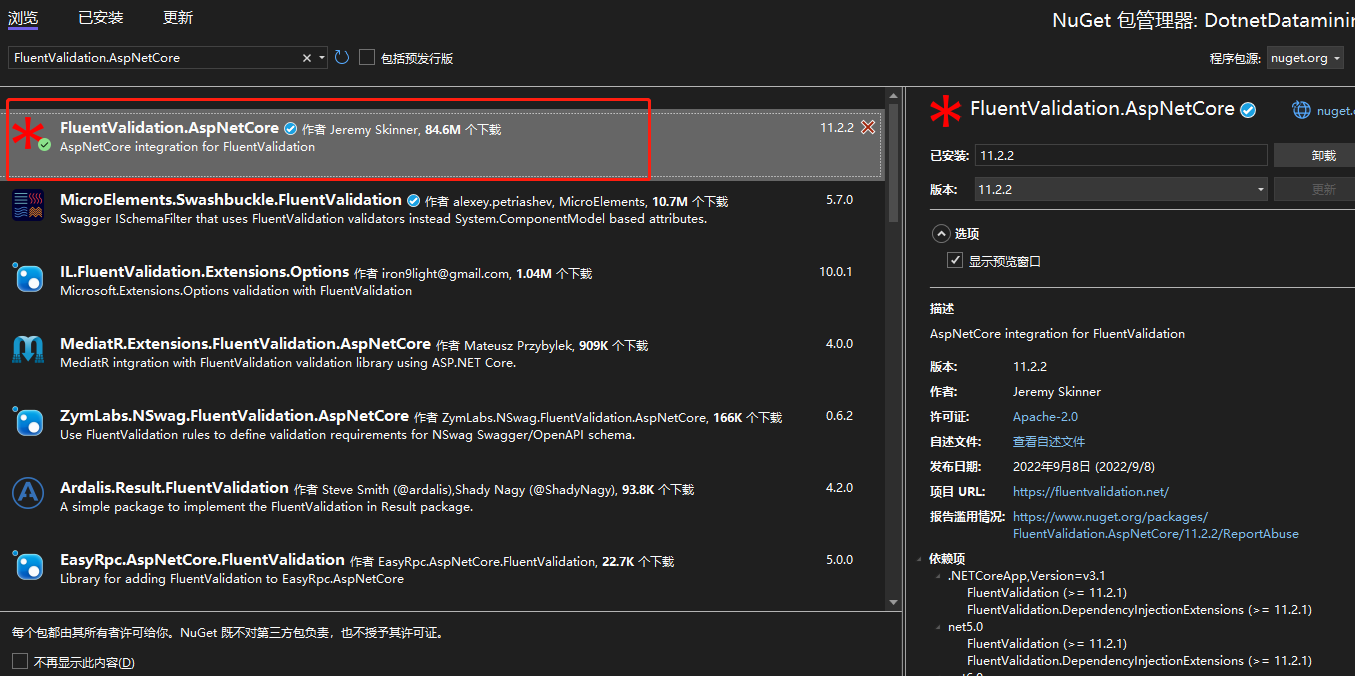The height and width of the screenshot is (676, 1355).
Task: Collapse the net5.0 dependency node
Action: (938, 627)
